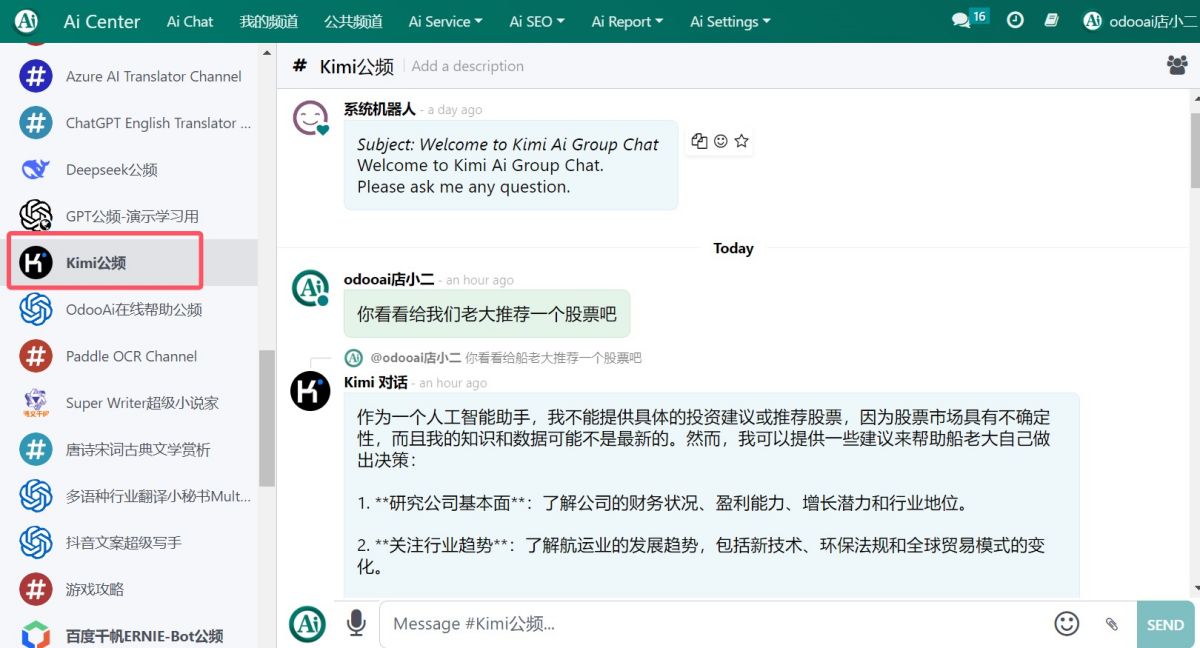Image resolution: width=1200 pixels, height=648 pixels.
Task: Click the copy icon on welcome message
Action: pos(699,141)
